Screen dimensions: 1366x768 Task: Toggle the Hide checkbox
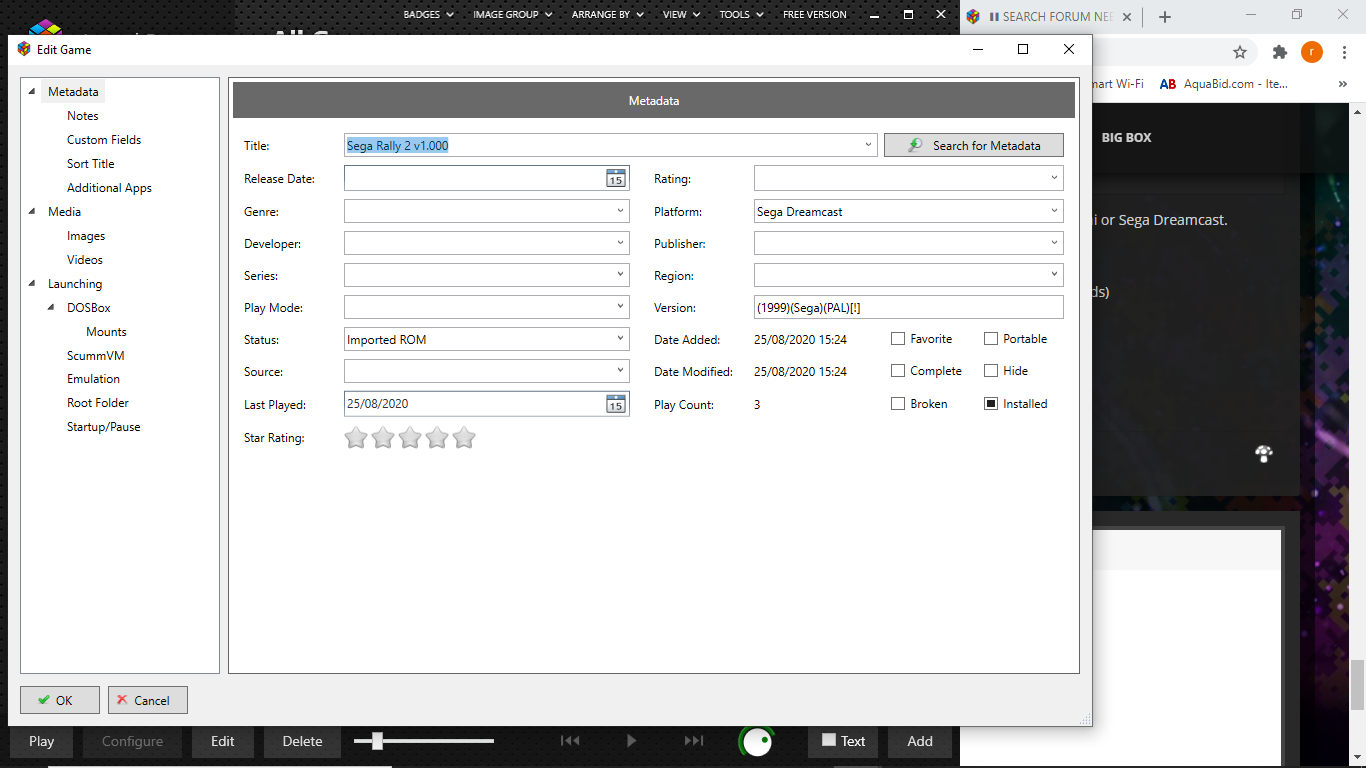tap(991, 371)
